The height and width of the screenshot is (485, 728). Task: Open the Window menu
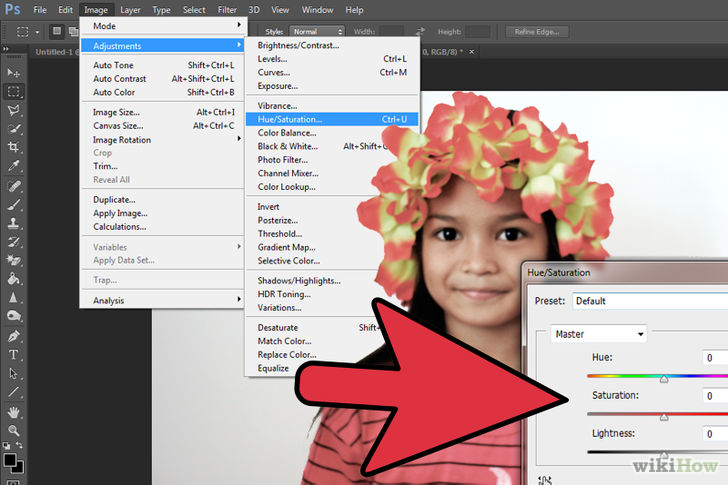point(317,10)
